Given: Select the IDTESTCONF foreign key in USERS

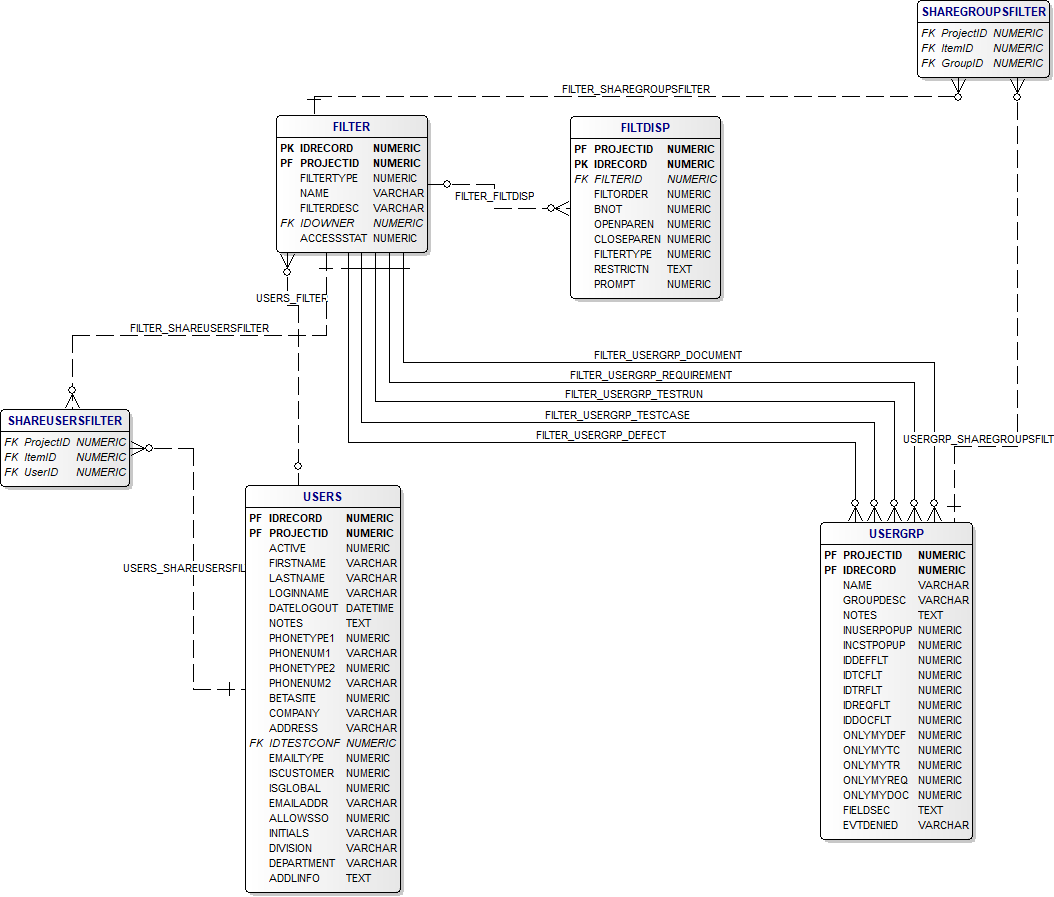Looking at the screenshot, I should [304, 743].
